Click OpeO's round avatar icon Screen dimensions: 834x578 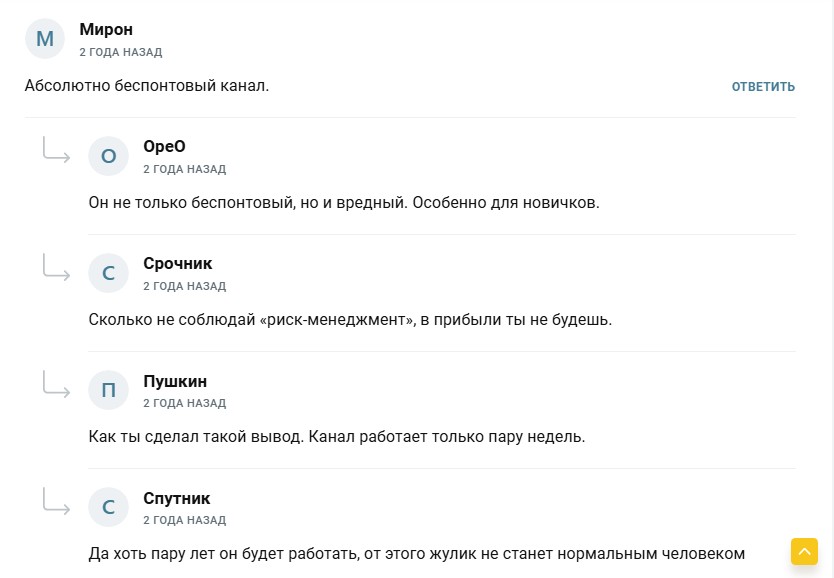tap(109, 156)
